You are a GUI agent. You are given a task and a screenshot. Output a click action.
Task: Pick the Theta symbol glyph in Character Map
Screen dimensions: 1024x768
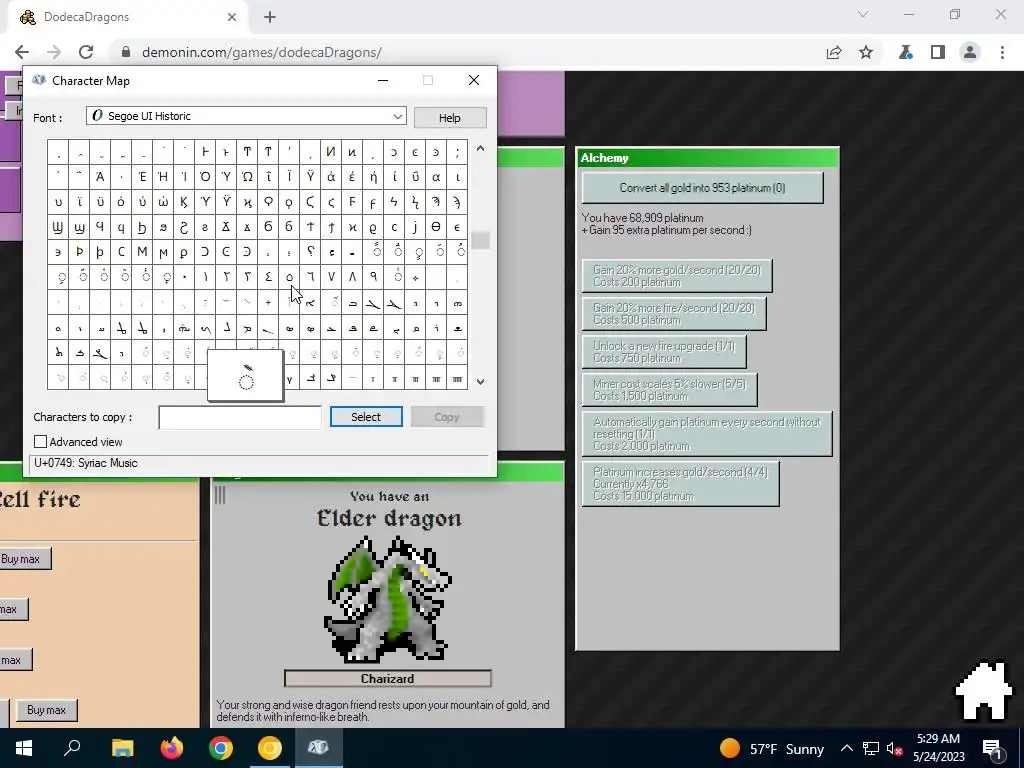[436, 227]
